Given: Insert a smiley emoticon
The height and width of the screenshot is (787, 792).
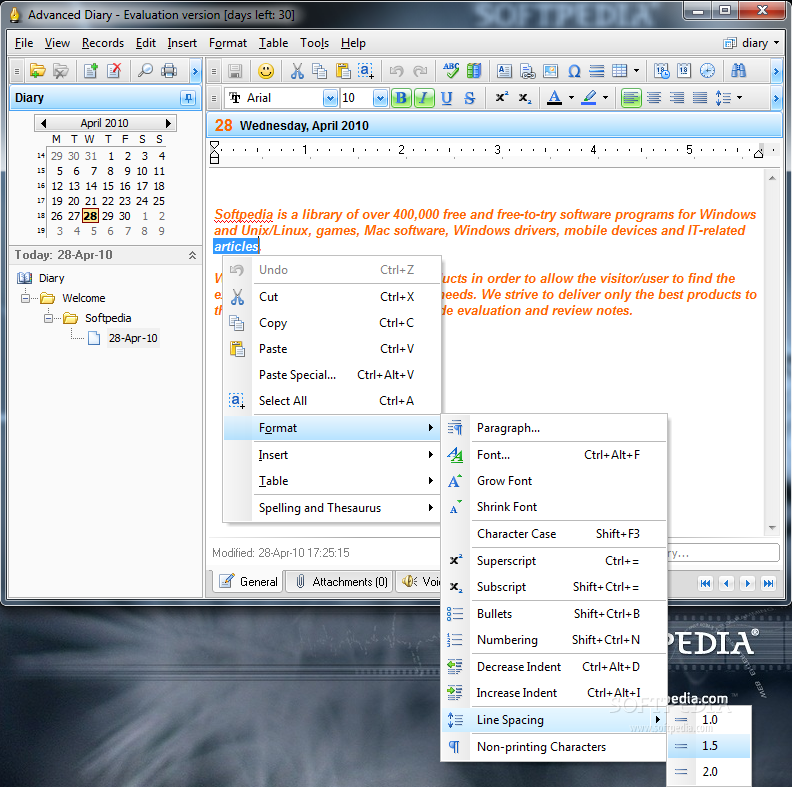Looking at the screenshot, I should click(266, 71).
